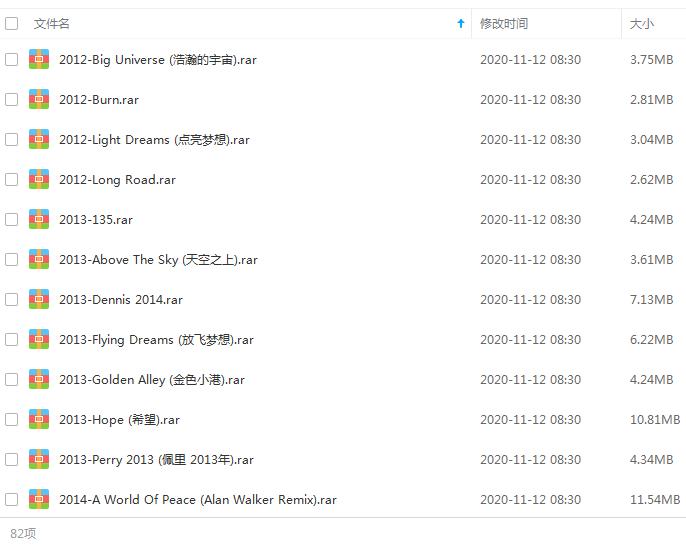Check the box for 2012-Burn.rar
The height and width of the screenshot is (545, 686).
click(x=11, y=99)
